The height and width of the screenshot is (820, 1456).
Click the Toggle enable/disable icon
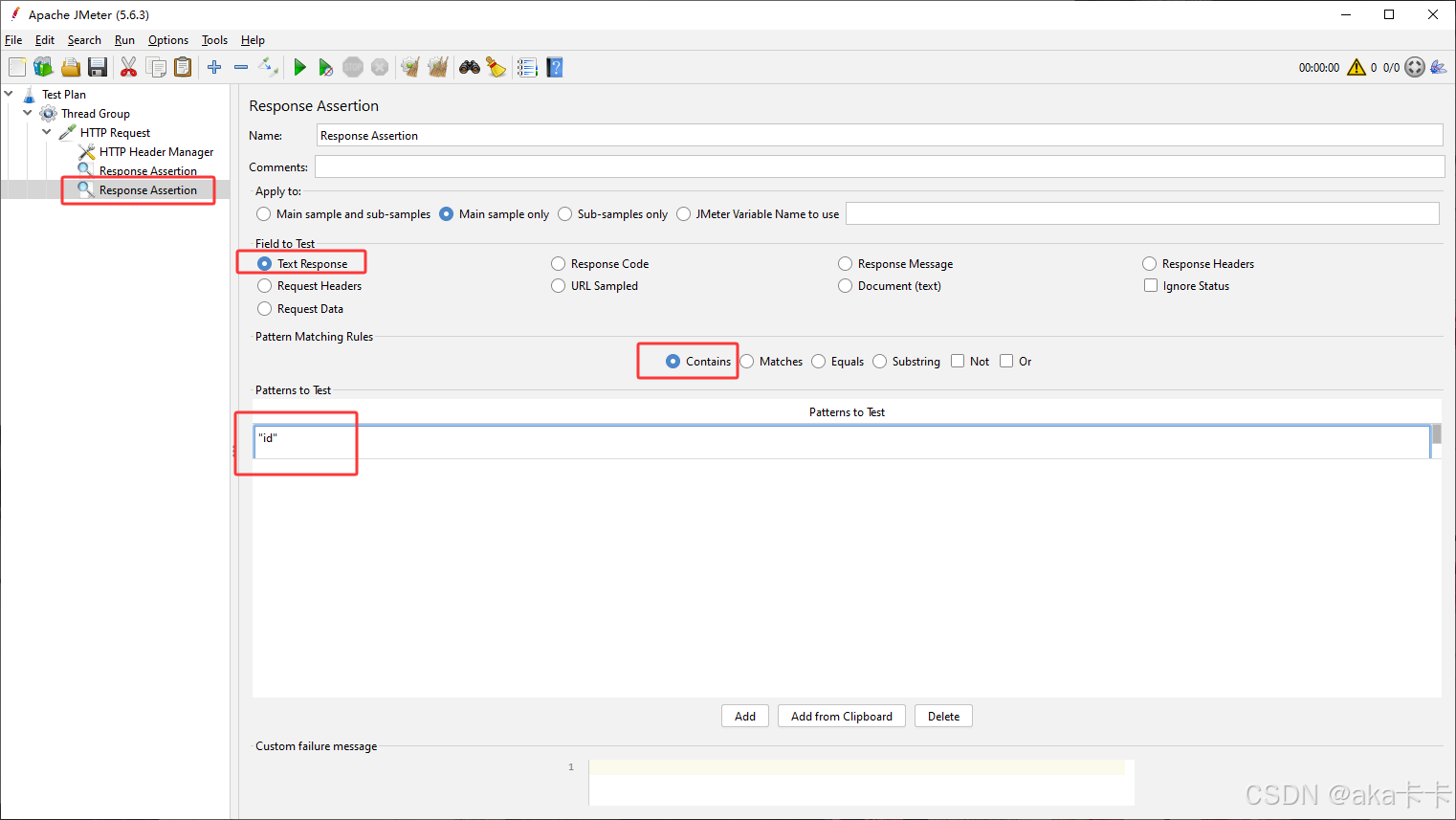(x=269, y=67)
